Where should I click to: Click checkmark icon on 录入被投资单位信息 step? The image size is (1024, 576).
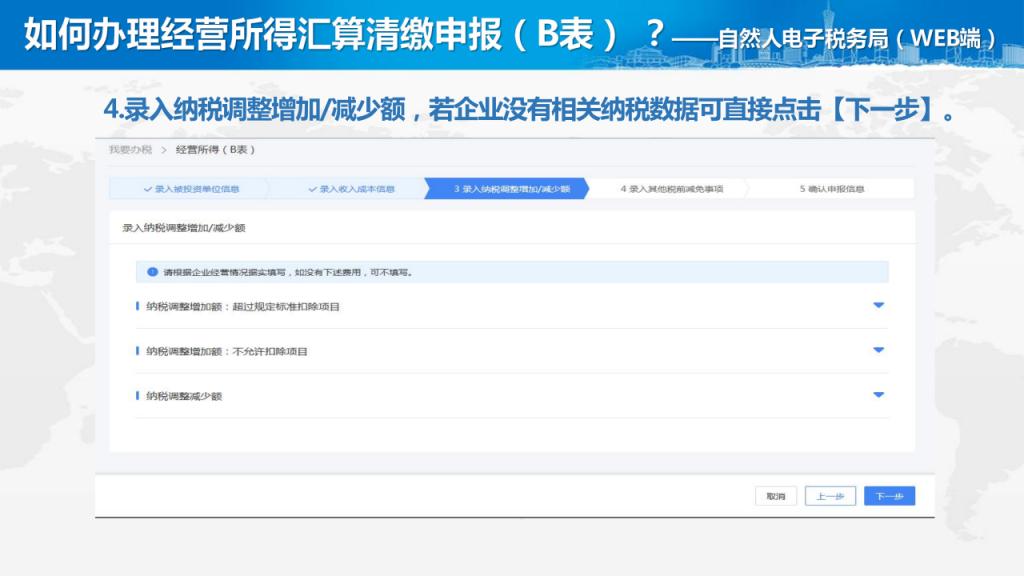click(x=147, y=189)
